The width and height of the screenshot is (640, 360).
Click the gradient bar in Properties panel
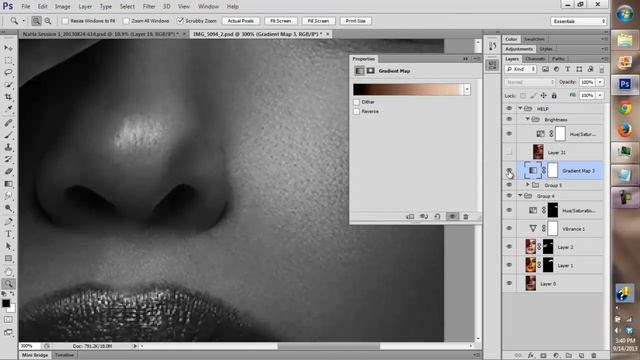coord(408,89)
